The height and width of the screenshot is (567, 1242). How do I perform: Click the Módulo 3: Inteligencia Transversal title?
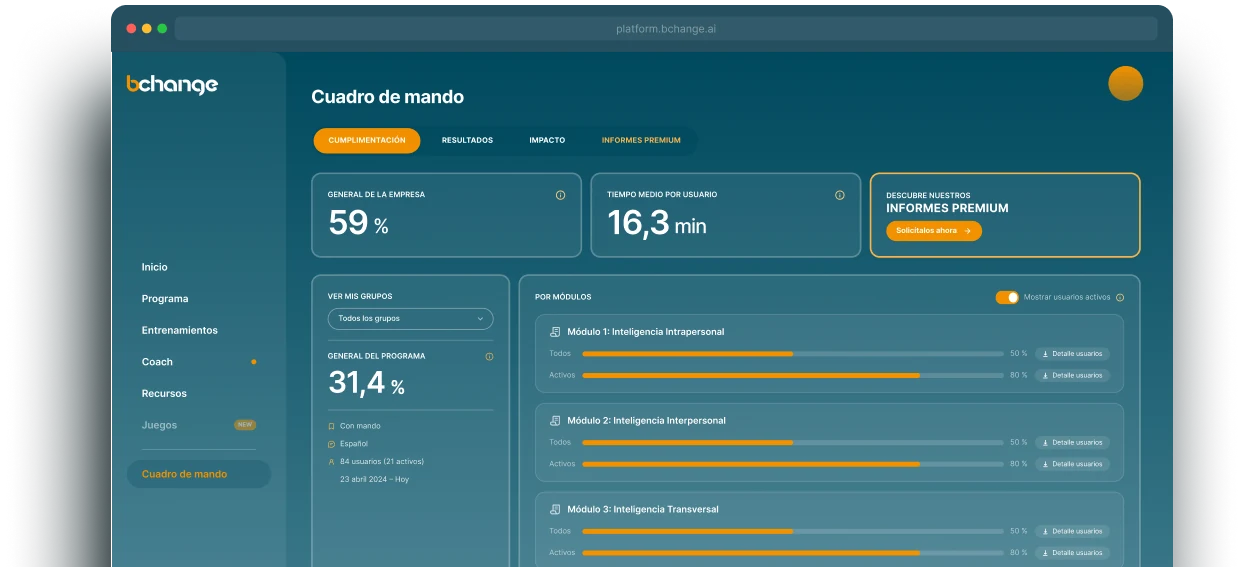[643, 509]
